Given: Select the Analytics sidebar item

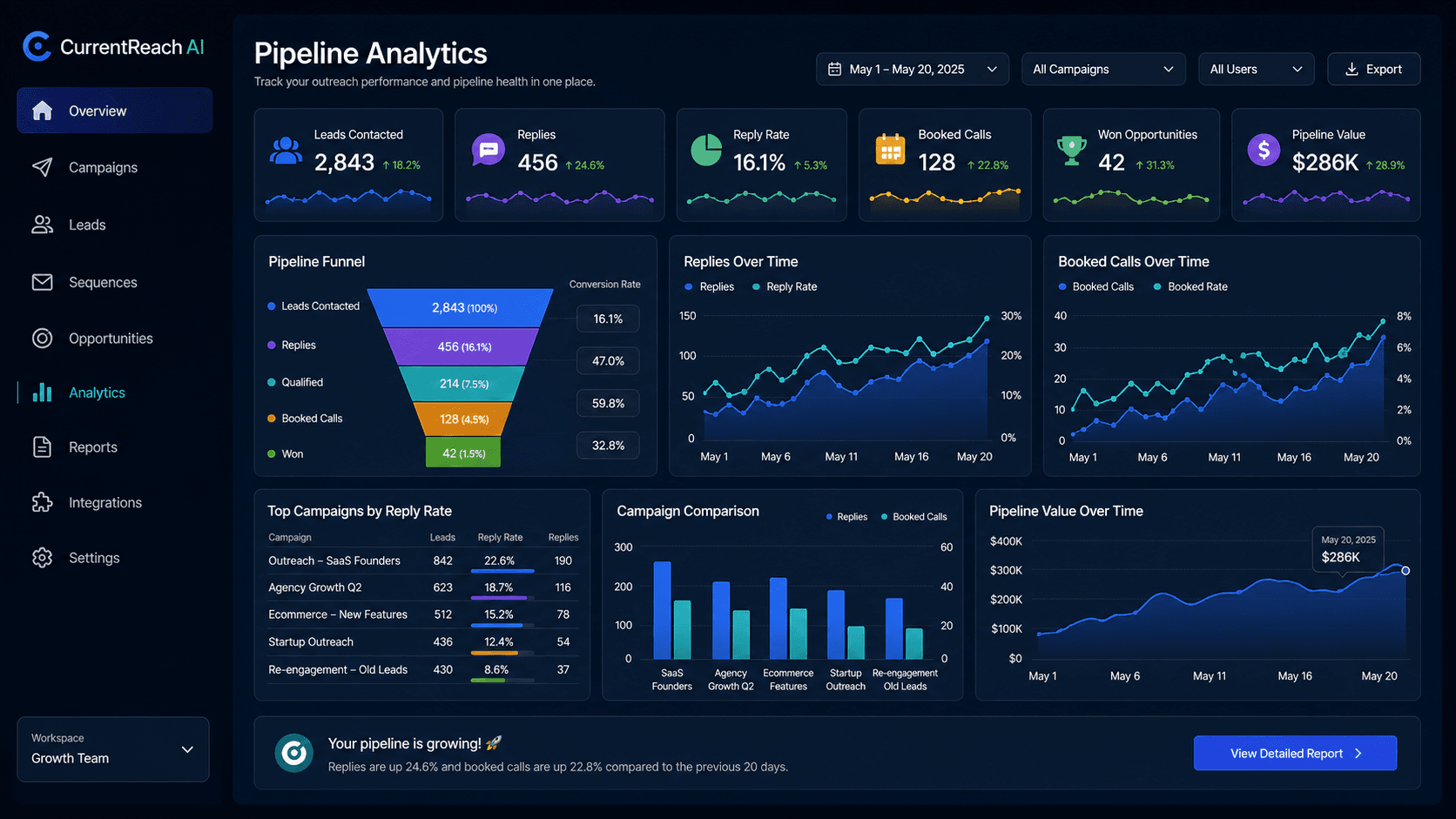Looking at the screenshot, I should [115, 393].
